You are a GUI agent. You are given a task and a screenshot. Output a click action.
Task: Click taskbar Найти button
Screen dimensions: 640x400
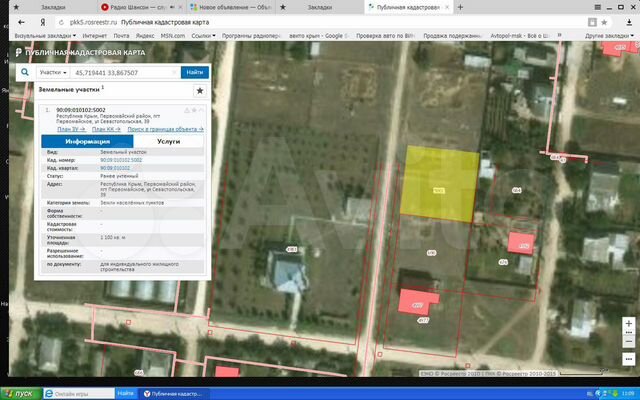click(126, 393)
